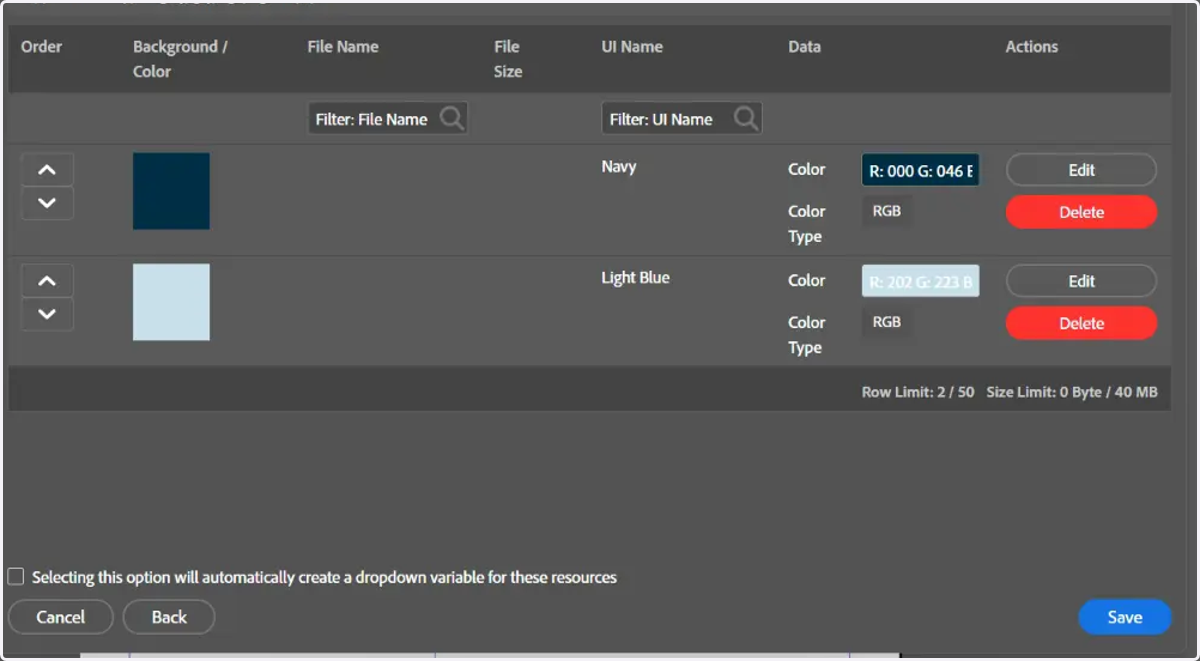
Task: Select the Light Blue UI name text
Action: click(x=635, y=278)
